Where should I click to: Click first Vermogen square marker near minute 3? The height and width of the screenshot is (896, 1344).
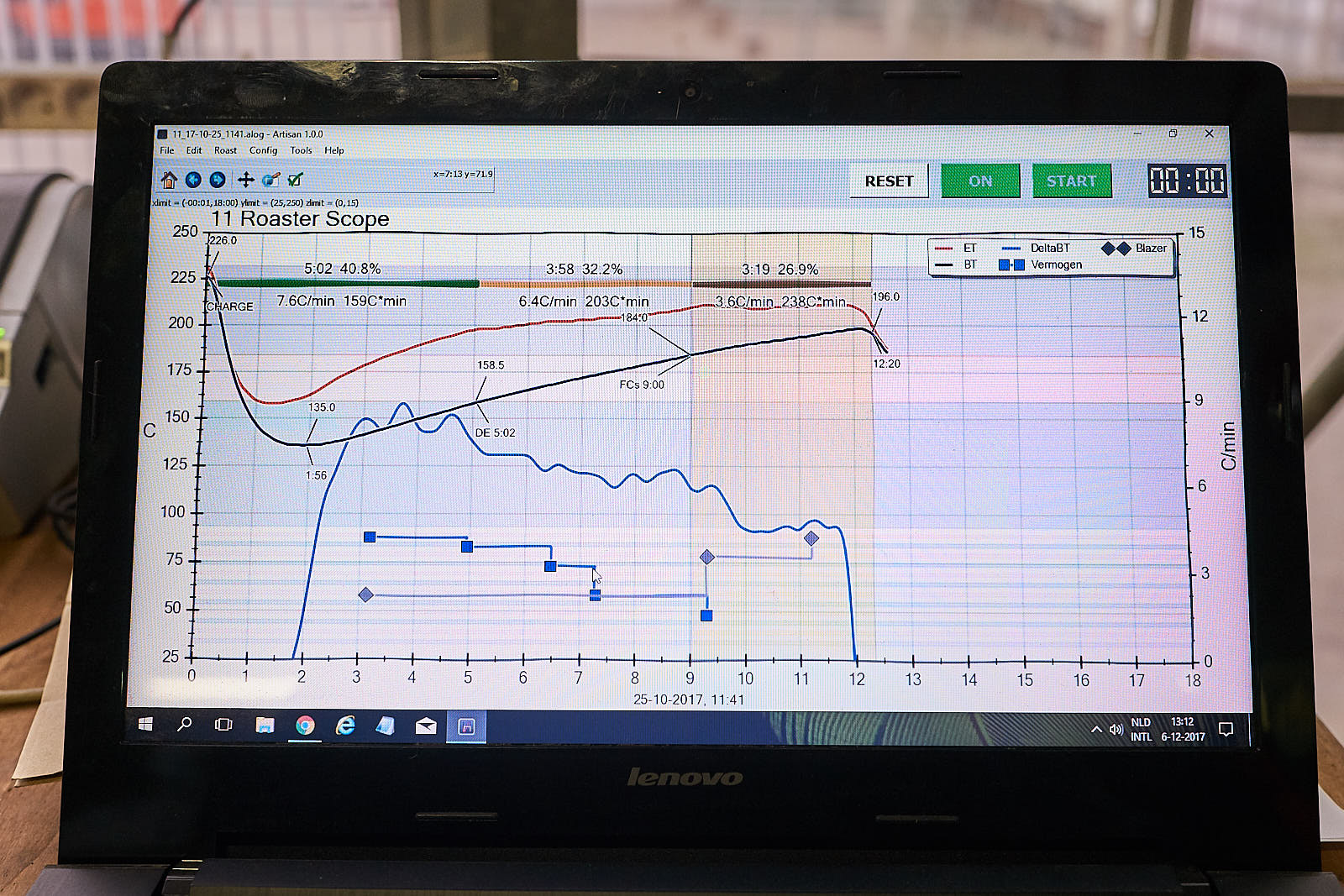370,537
